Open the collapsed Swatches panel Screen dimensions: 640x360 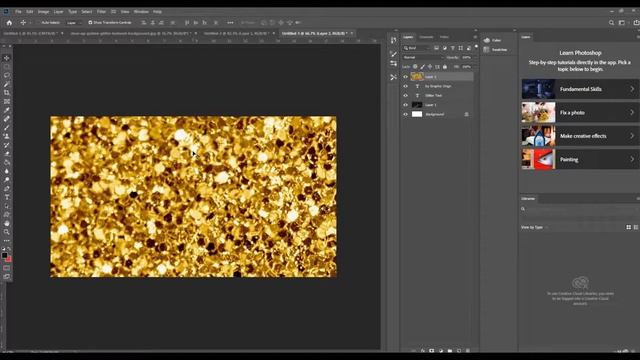495,49
